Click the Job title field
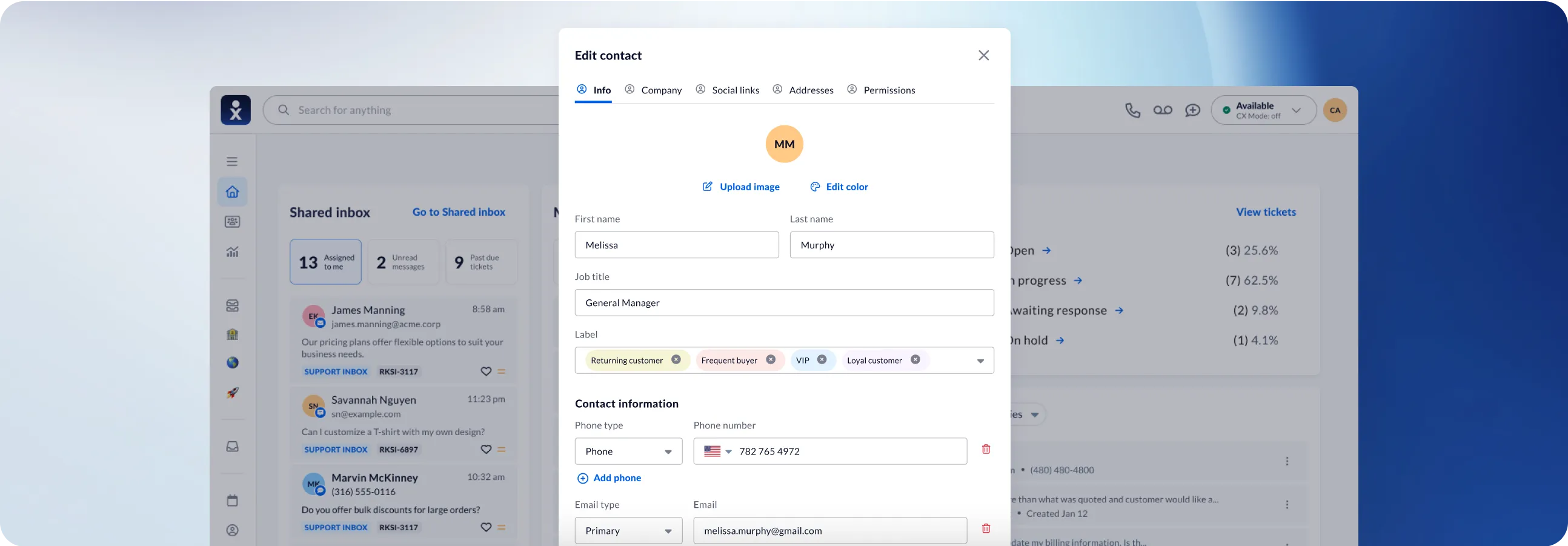 pyautogui.click(x=784, y=302)
